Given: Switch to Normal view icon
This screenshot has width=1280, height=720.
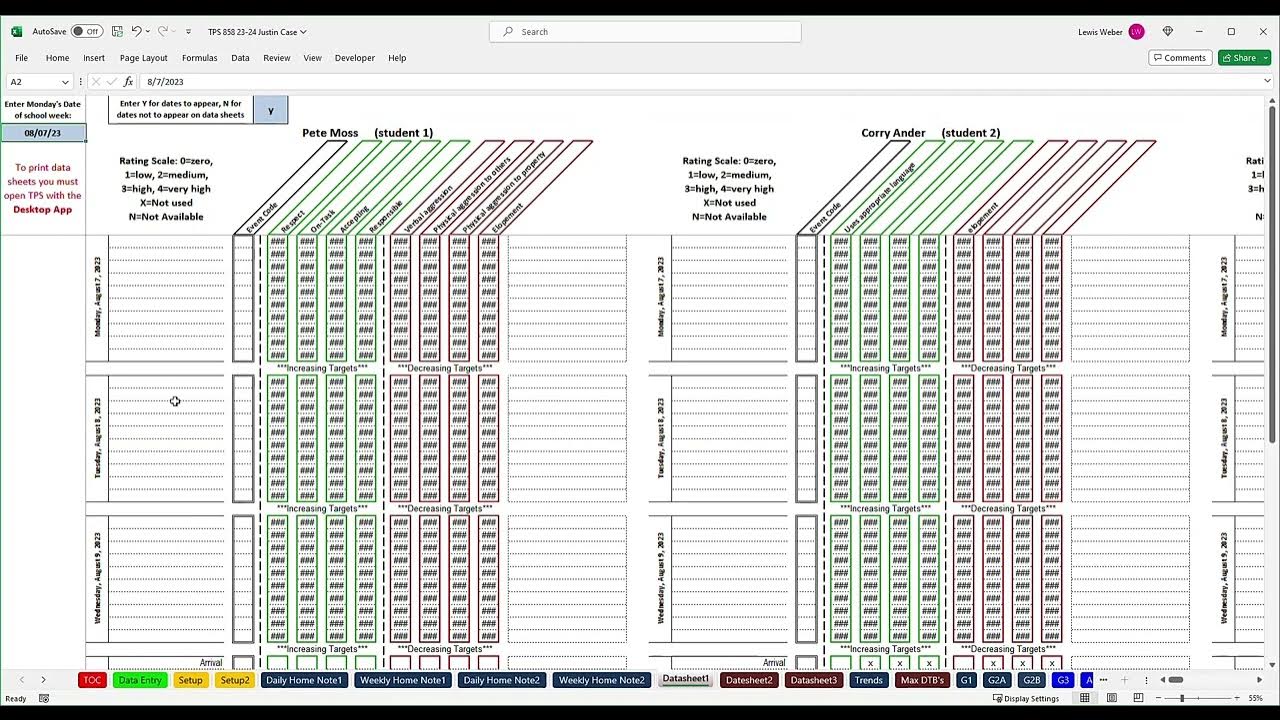Looking at the screenshot, I should (x=1085, y=698).
